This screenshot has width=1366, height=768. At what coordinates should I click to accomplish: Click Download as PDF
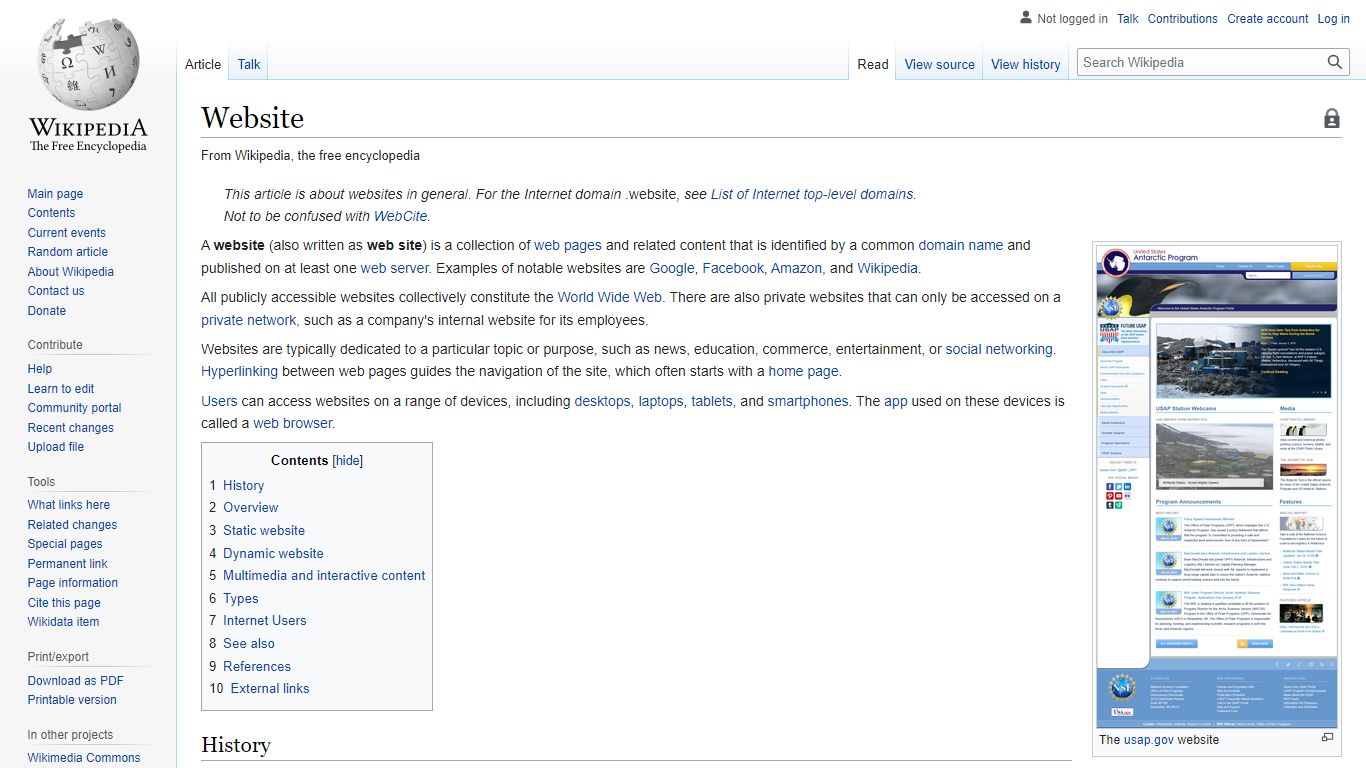click(76, 681)
